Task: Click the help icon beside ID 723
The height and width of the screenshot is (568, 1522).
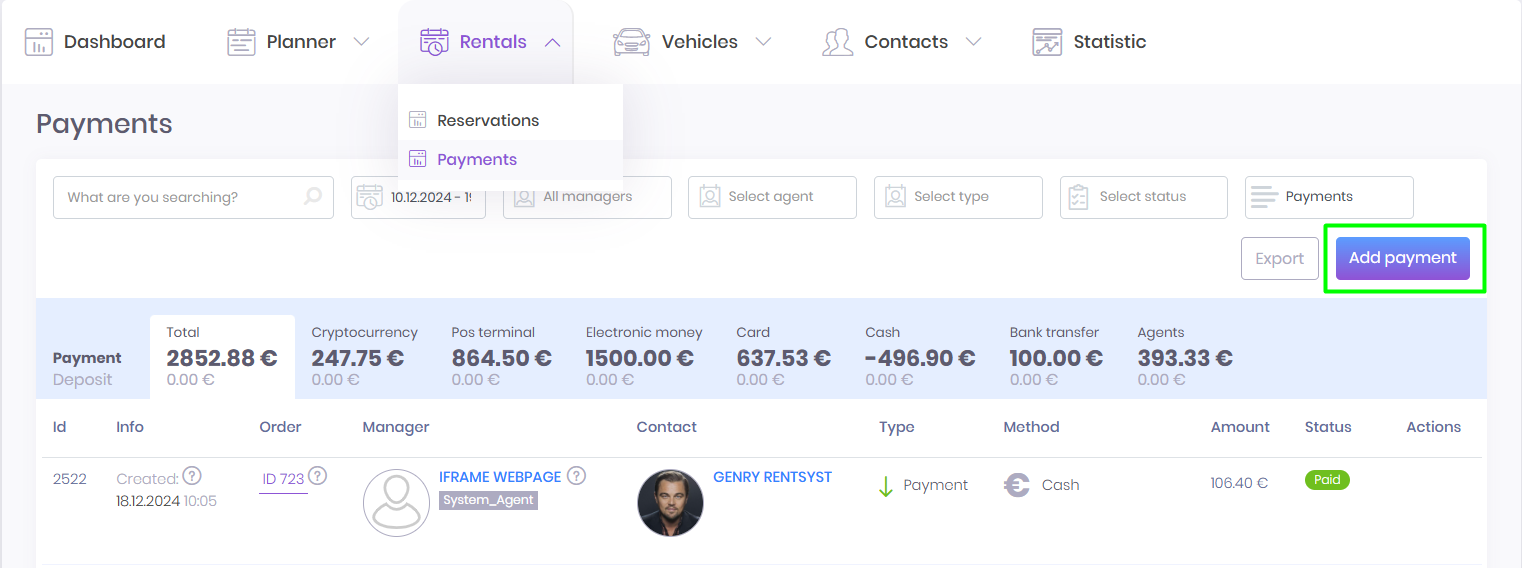Action: (x=318, y=476)
